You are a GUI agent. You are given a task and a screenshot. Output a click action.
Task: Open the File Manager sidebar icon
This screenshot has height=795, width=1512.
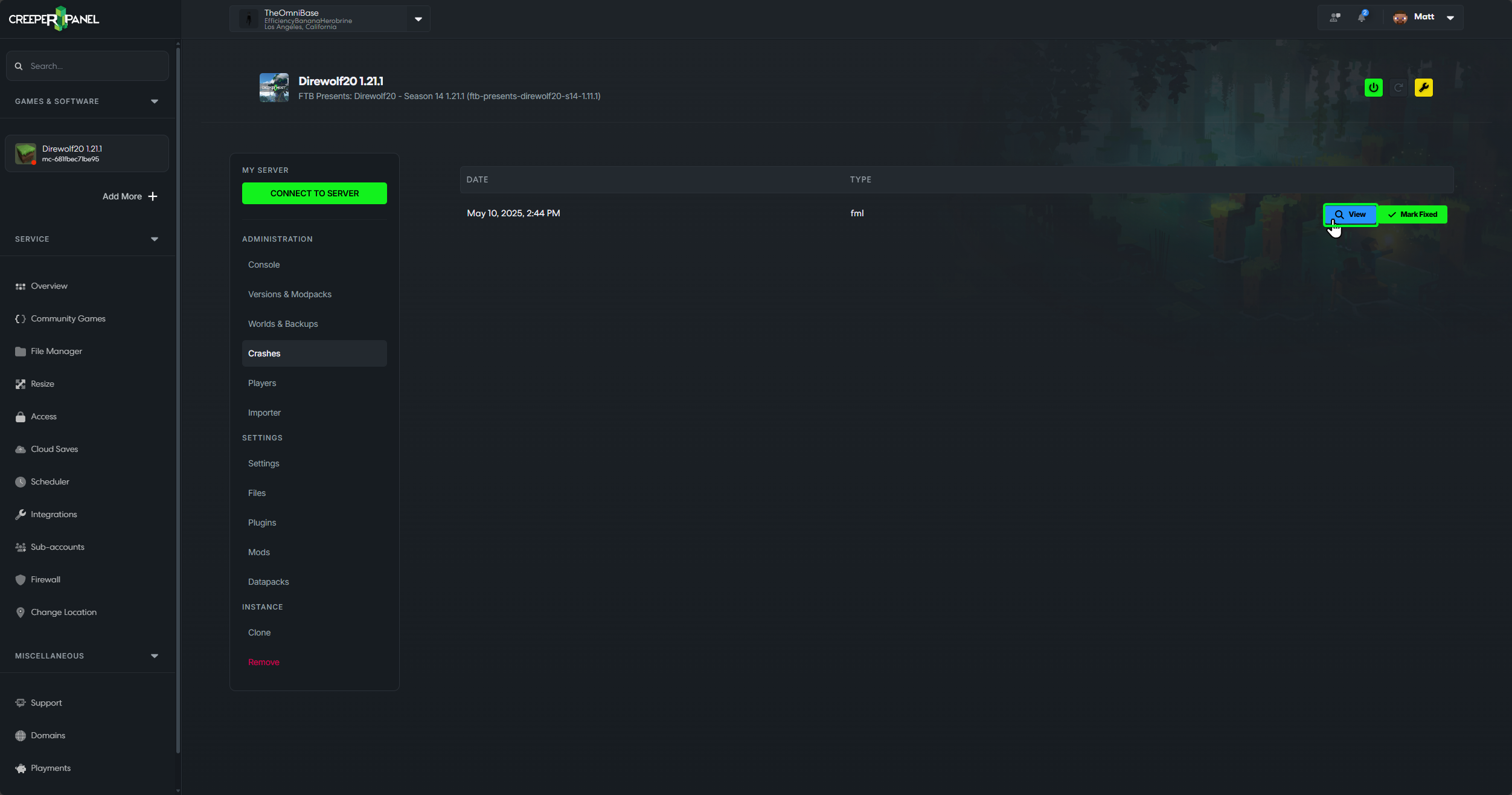point(21,351)
